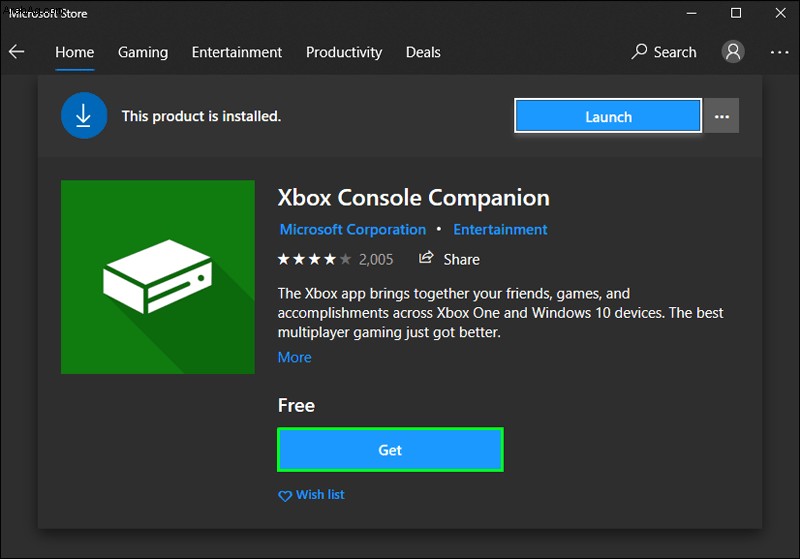Open the Deals tab
Viewport: 800px width, 559px height.
423,52
